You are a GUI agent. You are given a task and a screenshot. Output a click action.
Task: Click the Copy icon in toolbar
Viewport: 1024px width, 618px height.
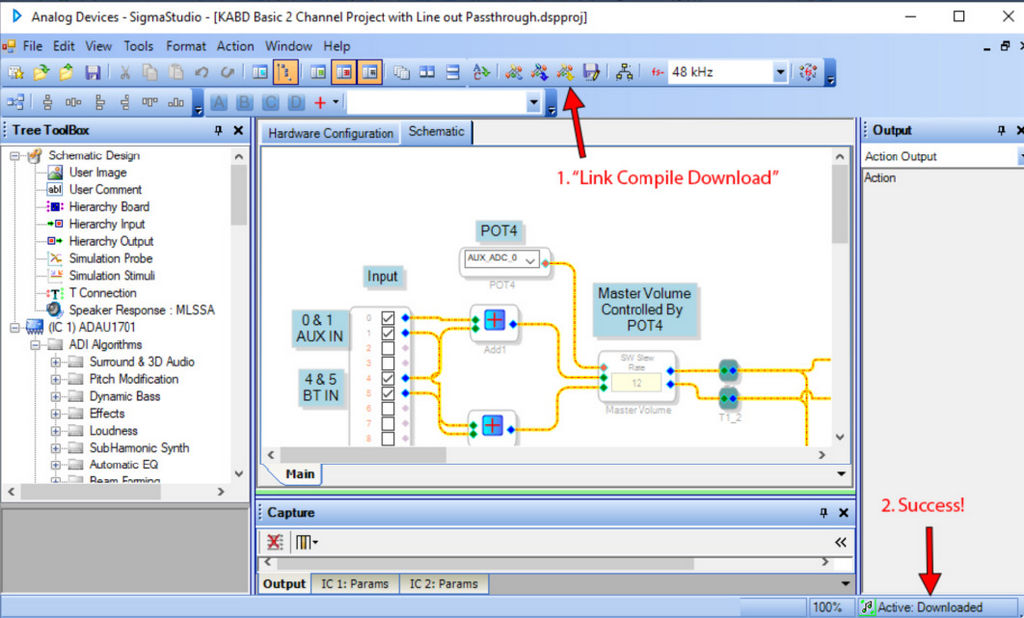[150, 72]
